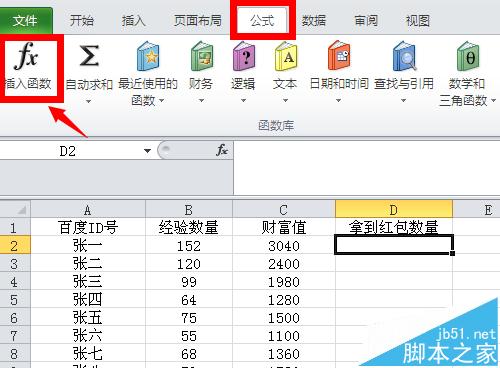500x368 pixels.
Task: Open Recently Used (最近使用的函数) book icon
Action: [x=148, y=56]
